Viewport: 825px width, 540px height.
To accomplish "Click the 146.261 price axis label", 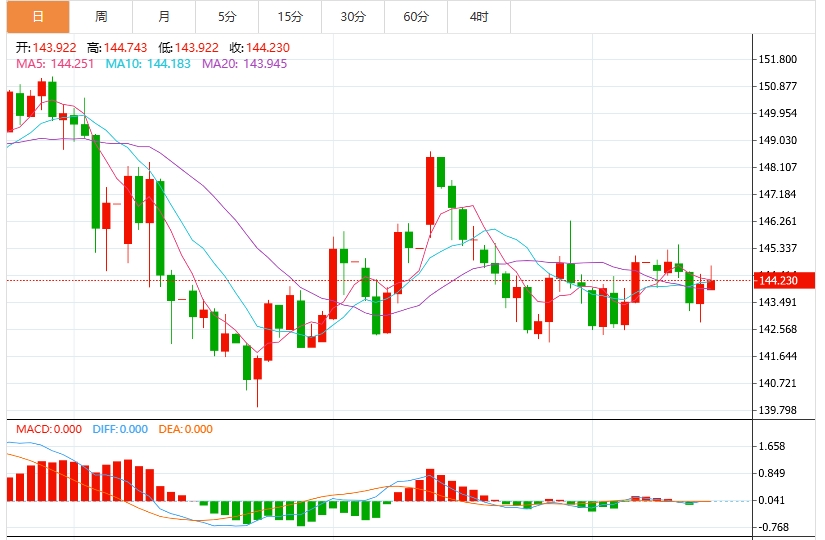I will coord(778,222).
